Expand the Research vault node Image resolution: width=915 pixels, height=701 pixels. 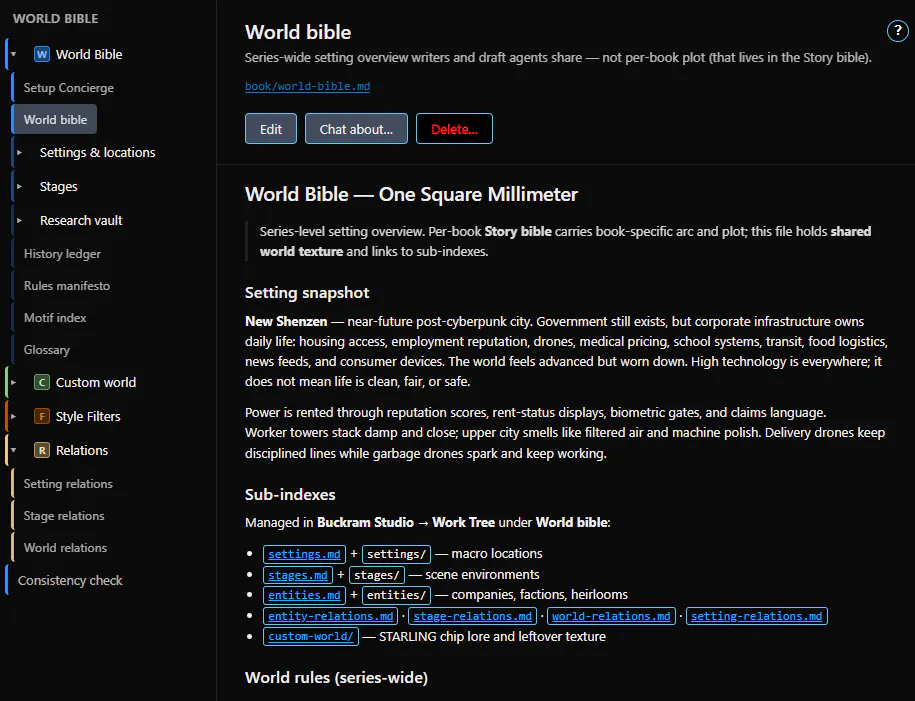[19, 221]
